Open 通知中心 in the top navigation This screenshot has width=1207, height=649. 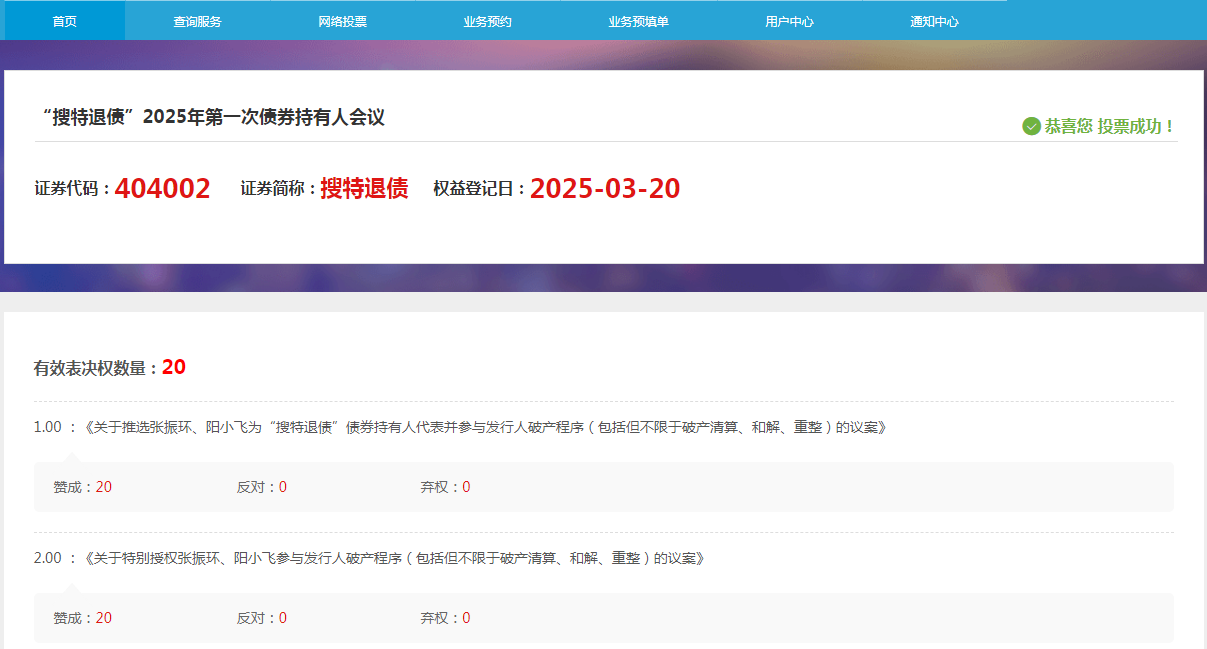934,21
